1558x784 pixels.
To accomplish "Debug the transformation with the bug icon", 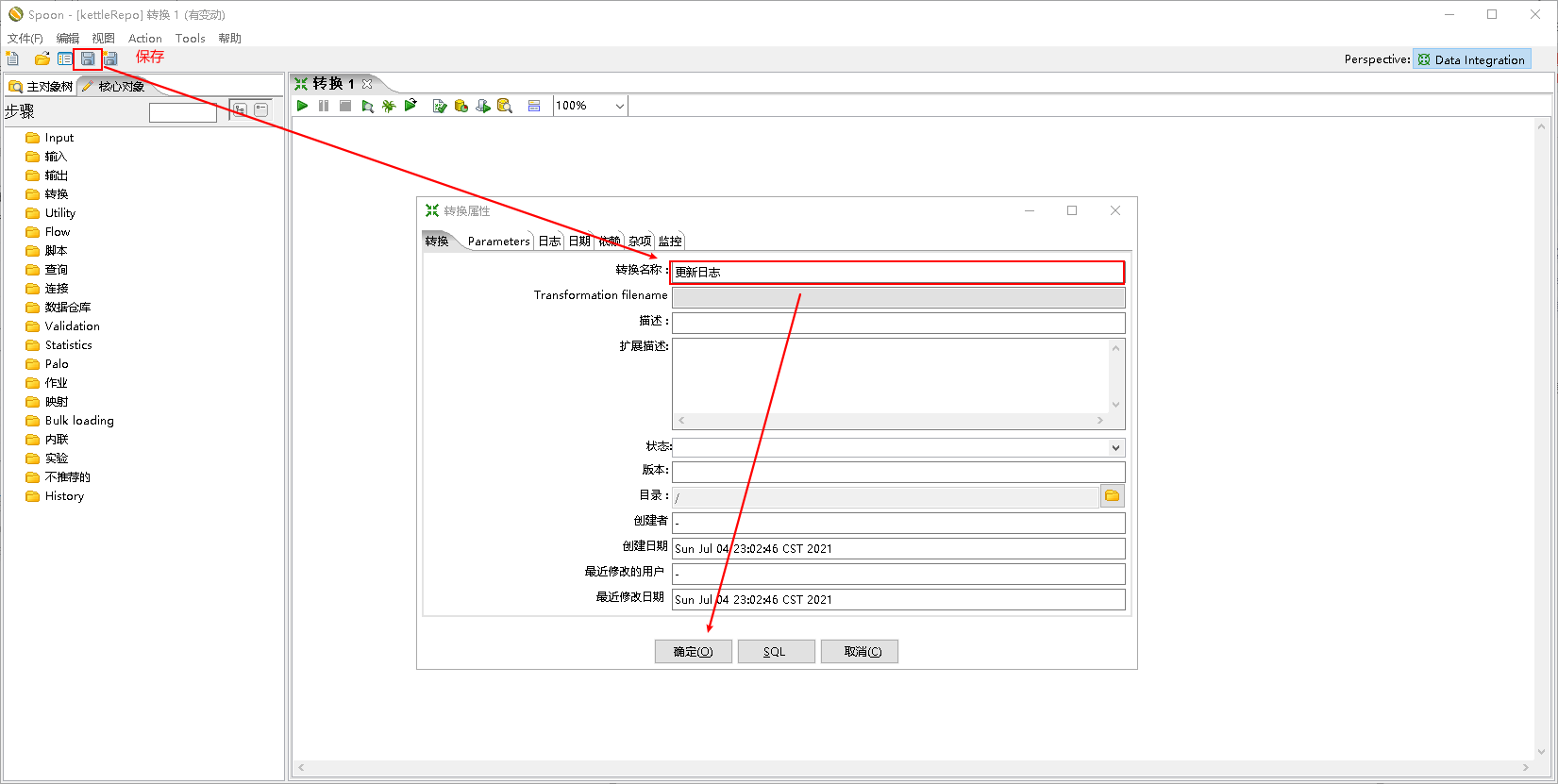I will tap(389, 106).
